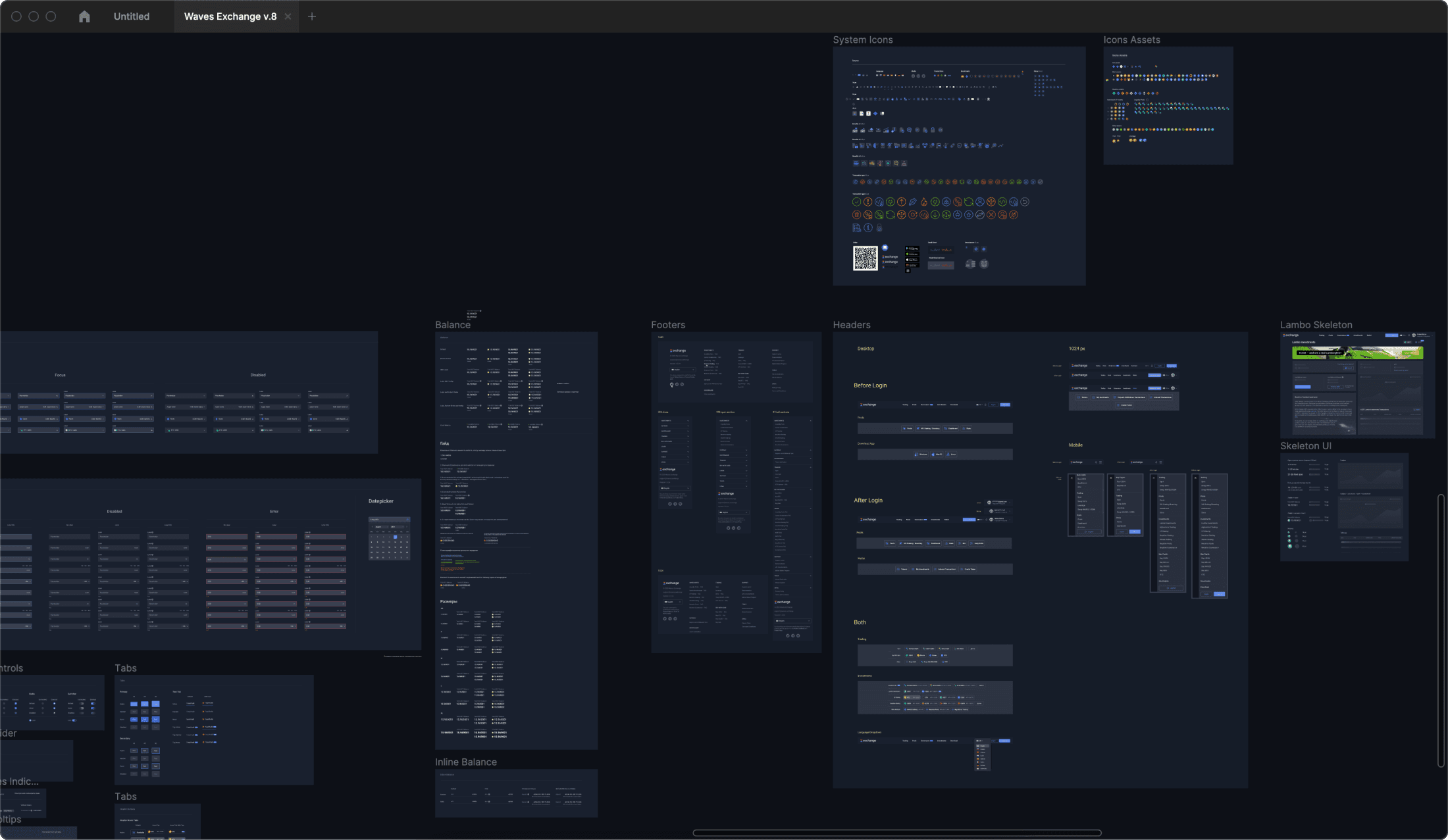Click the red X circle icon
The image size is (1448, 840).
(991, 214)
